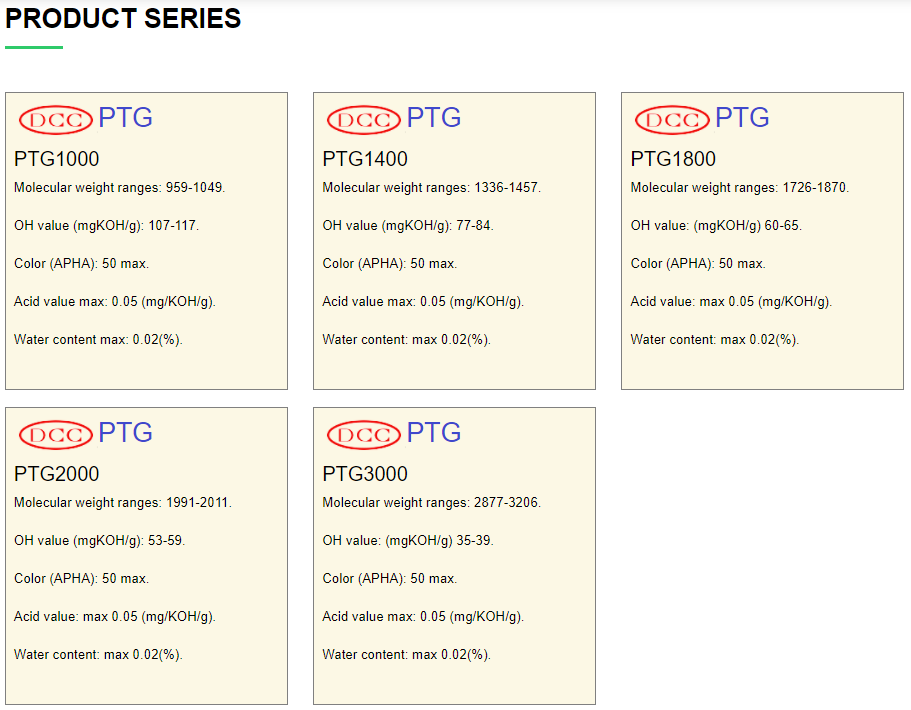Click the DCC logo on PTG1800 card

(671, 120)
